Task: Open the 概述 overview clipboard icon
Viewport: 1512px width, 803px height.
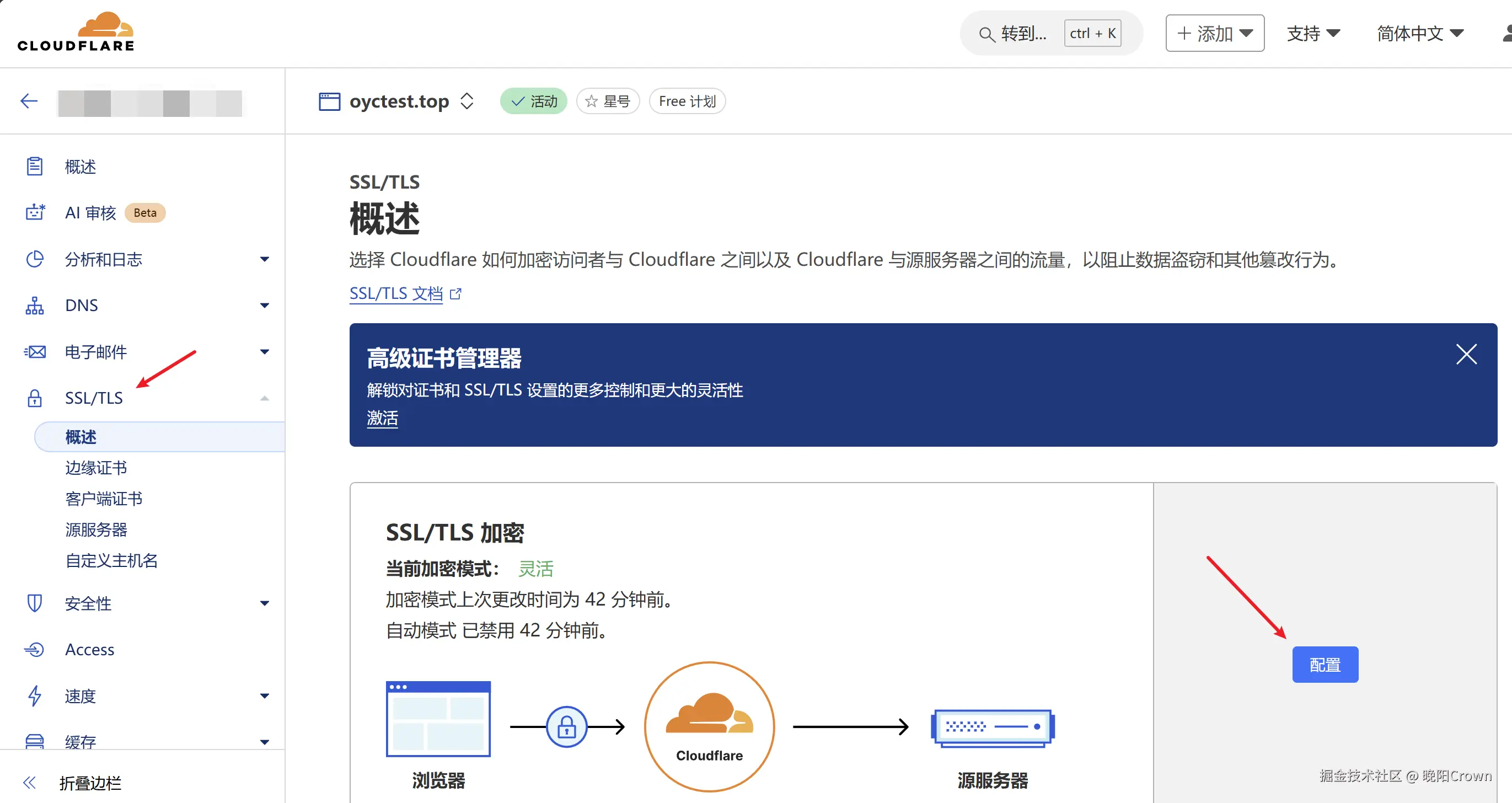Action: pyautogui.click(x=35, y=166)
